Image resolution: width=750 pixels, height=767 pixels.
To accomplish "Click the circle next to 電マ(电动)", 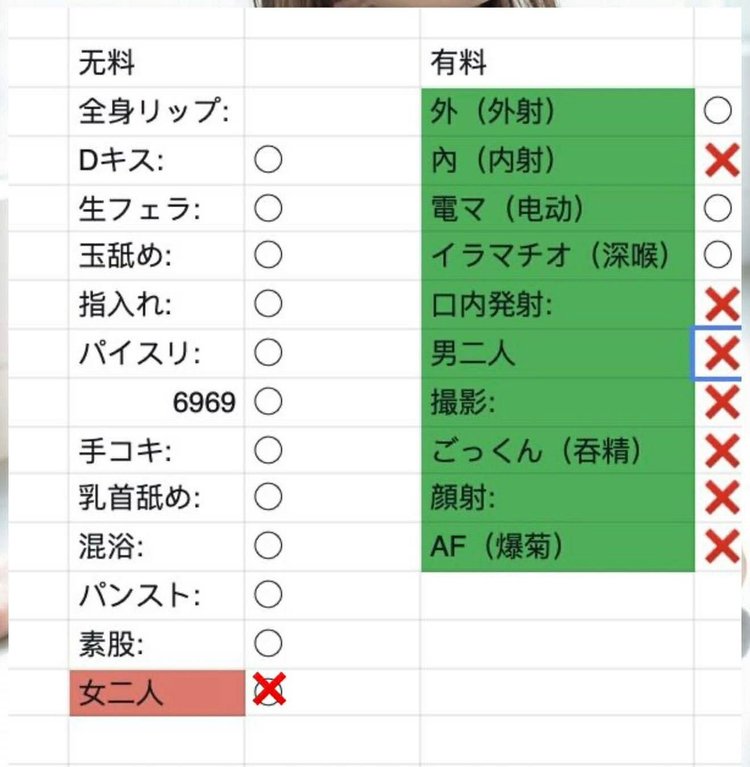I will (718, 208).
